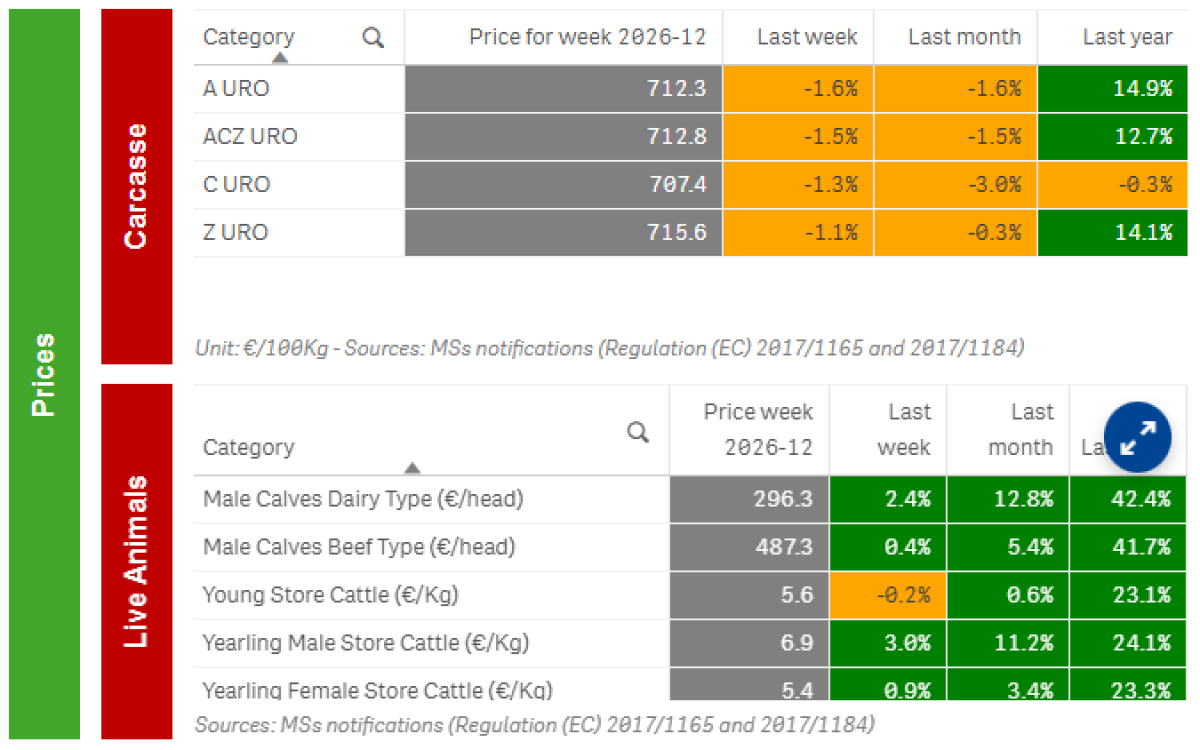Click the Male Calves Dairy Type row
Screen dimensions: 1200x750
click(362, 499)
